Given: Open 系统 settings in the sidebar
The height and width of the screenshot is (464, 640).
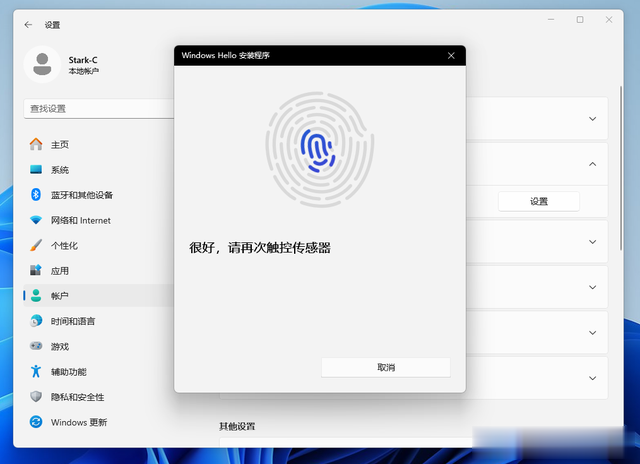Looking at the screenshot, I should tap(99, 170).
